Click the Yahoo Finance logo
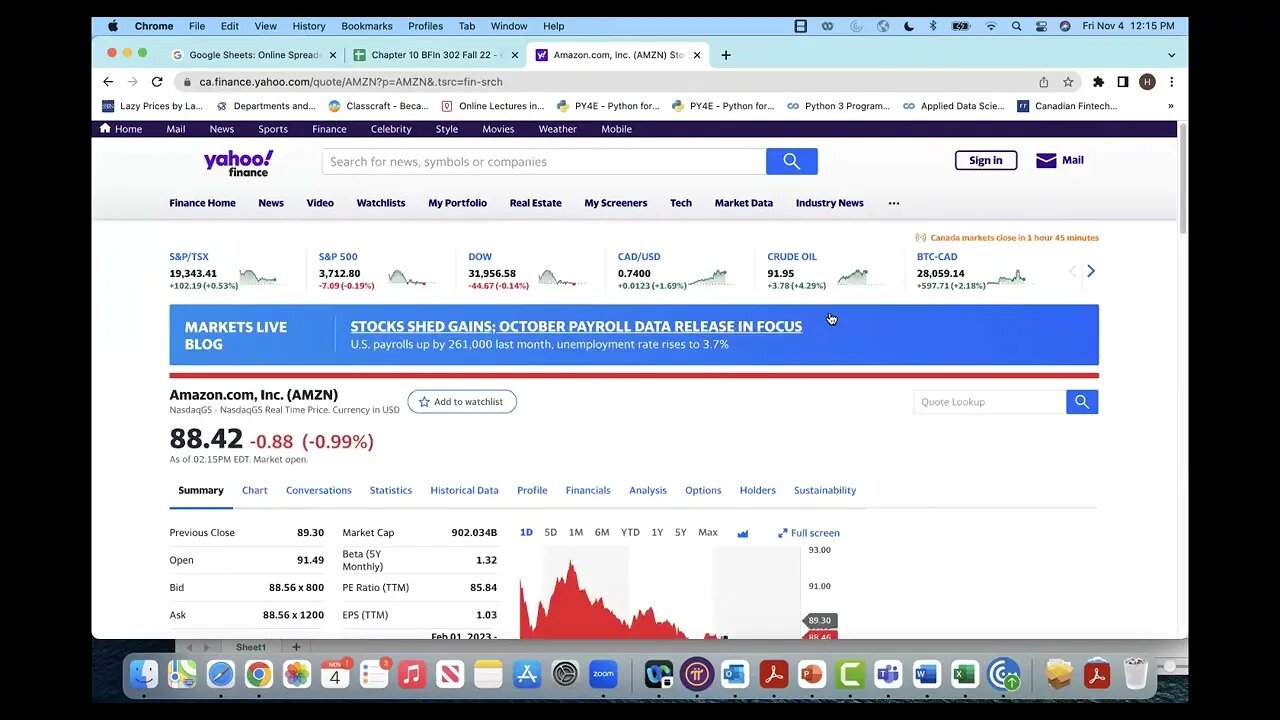This screenshot has width=1280, height=720. 238,163
